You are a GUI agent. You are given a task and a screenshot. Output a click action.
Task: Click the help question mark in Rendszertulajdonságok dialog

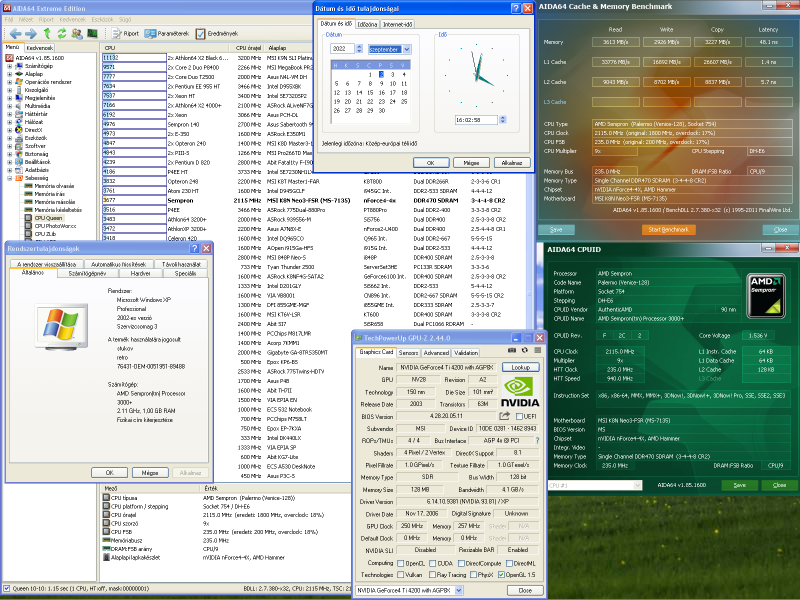194,248
